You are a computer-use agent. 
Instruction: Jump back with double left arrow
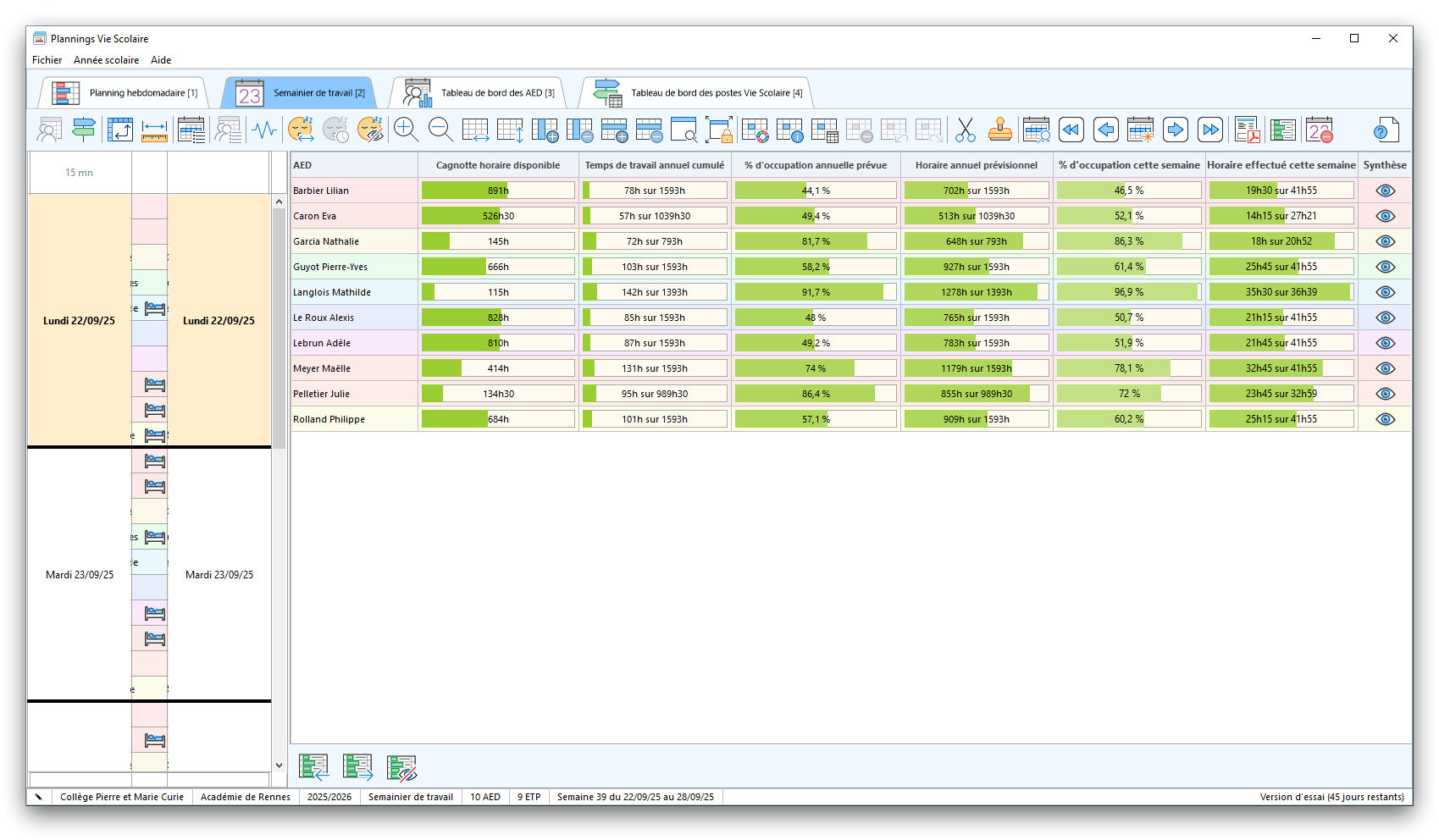tap(1071, 130)
